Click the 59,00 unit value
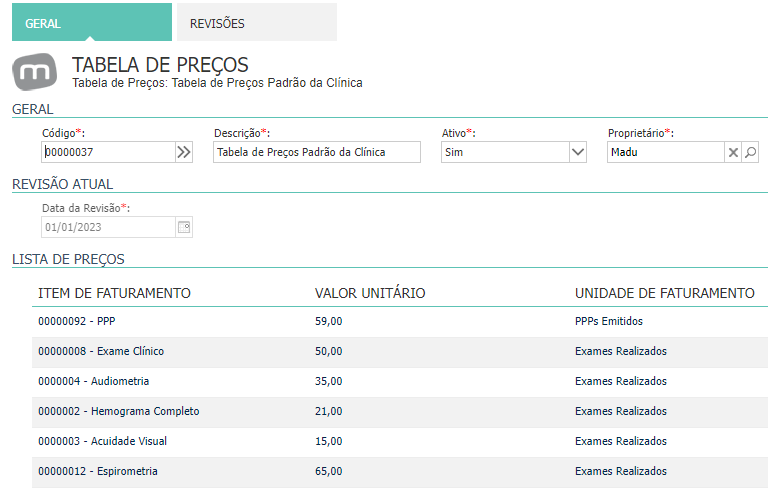This screenshot has width=768, height=501. click(x=329, y=321)
